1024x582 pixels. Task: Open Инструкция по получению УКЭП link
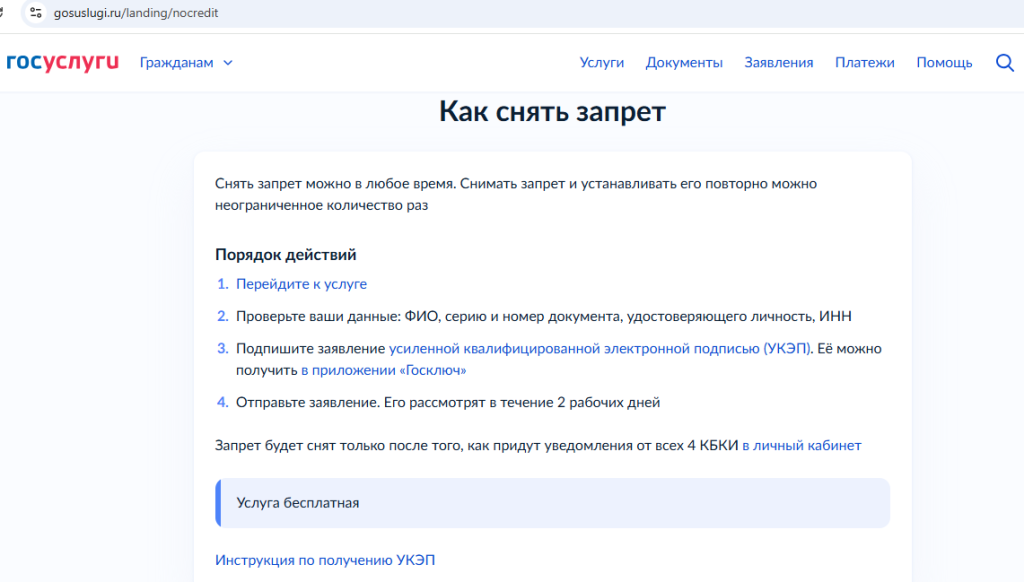[325, 560]
